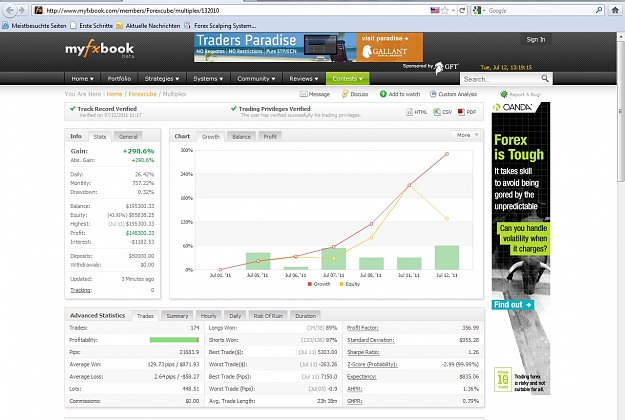
Task: Click the Find out button in OANDA ad
Action: tap(512, 305)
